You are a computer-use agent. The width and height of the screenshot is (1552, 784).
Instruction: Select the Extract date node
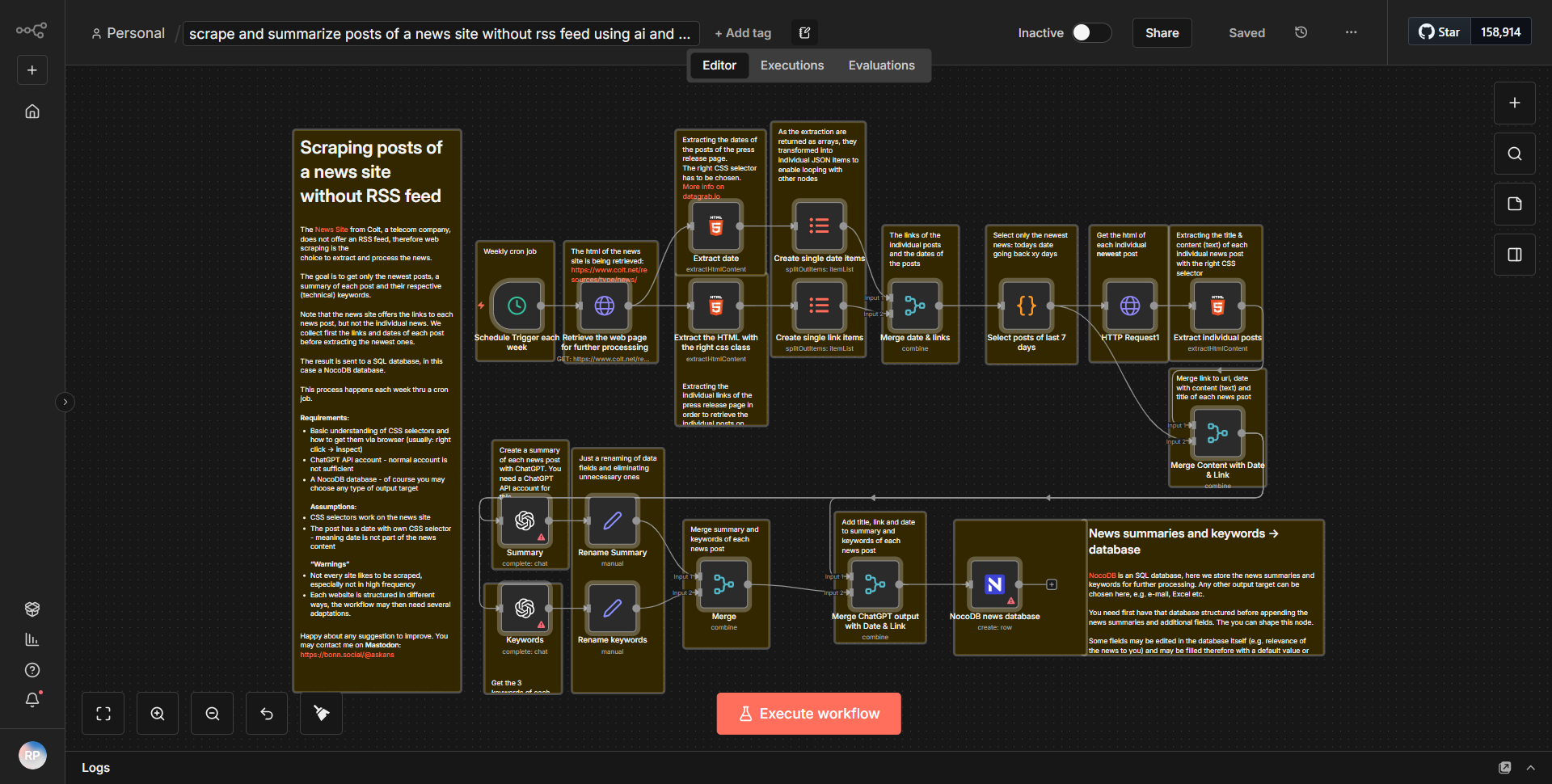tap(715, 227)
